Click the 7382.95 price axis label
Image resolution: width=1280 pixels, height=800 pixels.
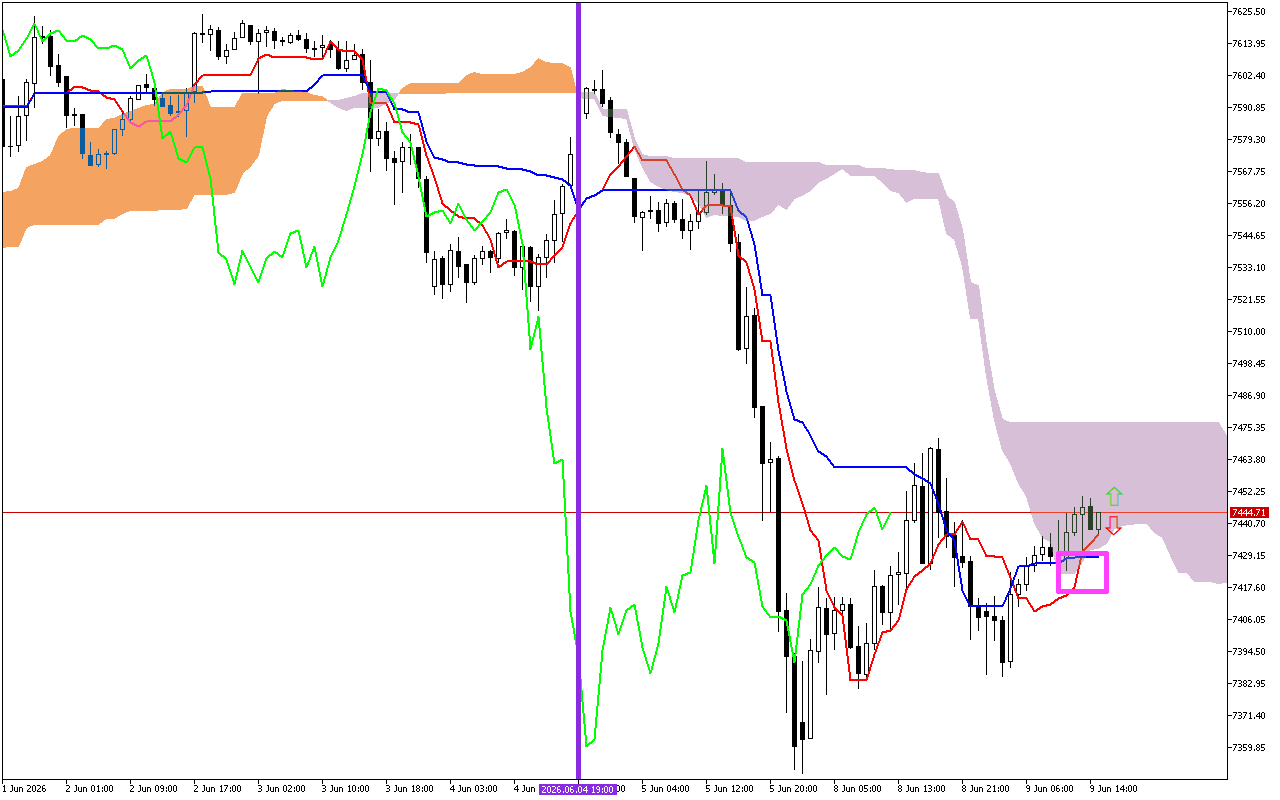click(x=1250, y=683)
